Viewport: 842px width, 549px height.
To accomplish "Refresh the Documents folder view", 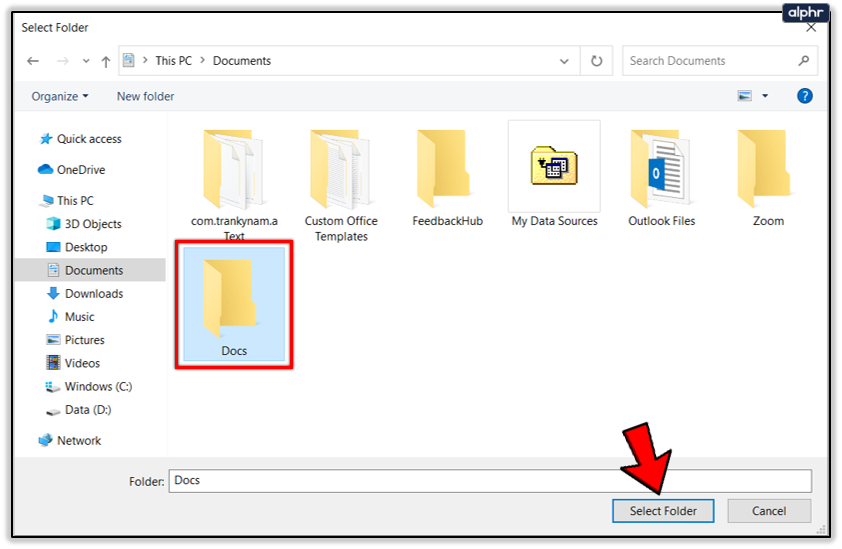I will point(597,61).
